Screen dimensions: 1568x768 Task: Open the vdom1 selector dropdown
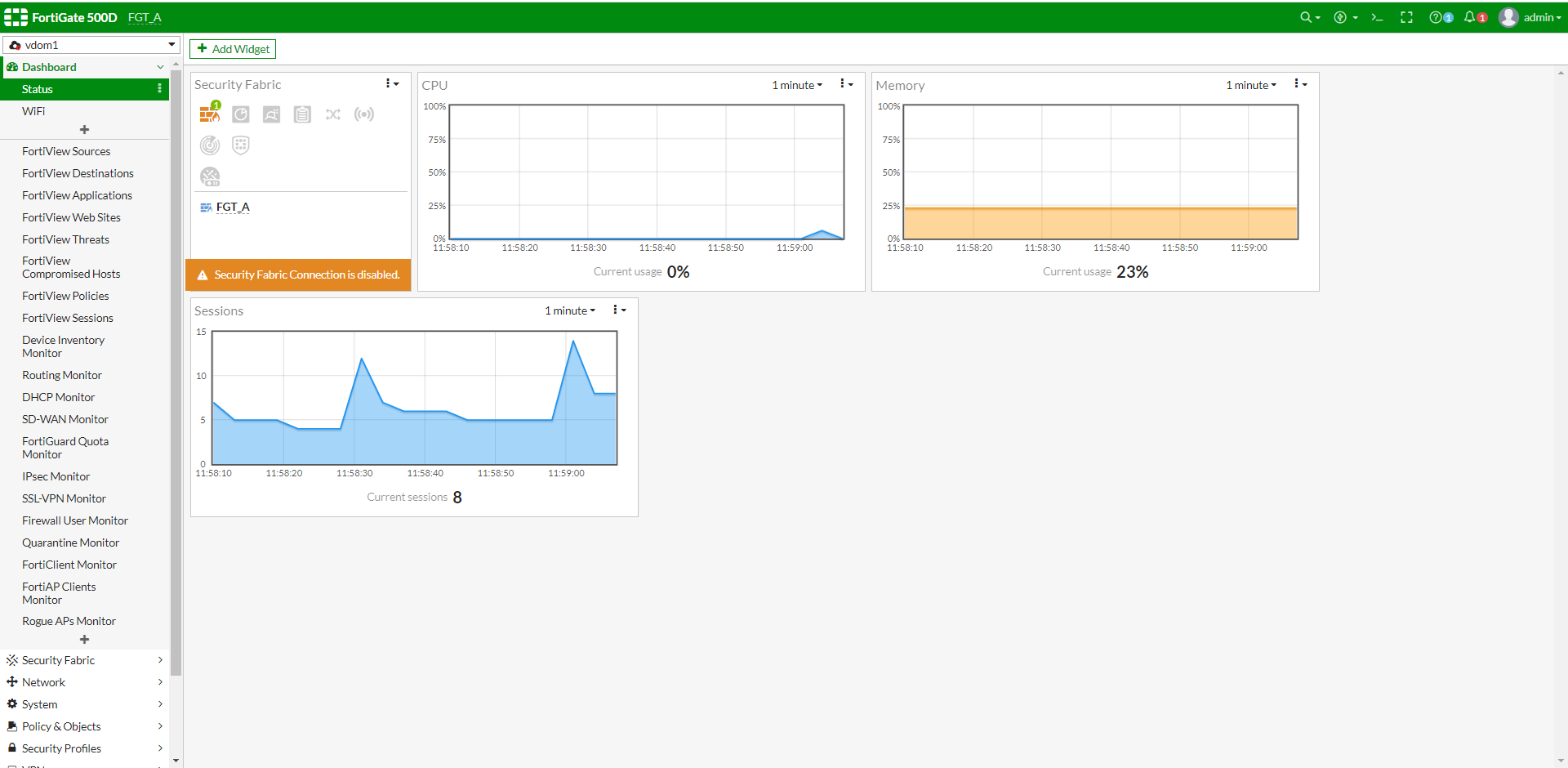coord(91,45)
